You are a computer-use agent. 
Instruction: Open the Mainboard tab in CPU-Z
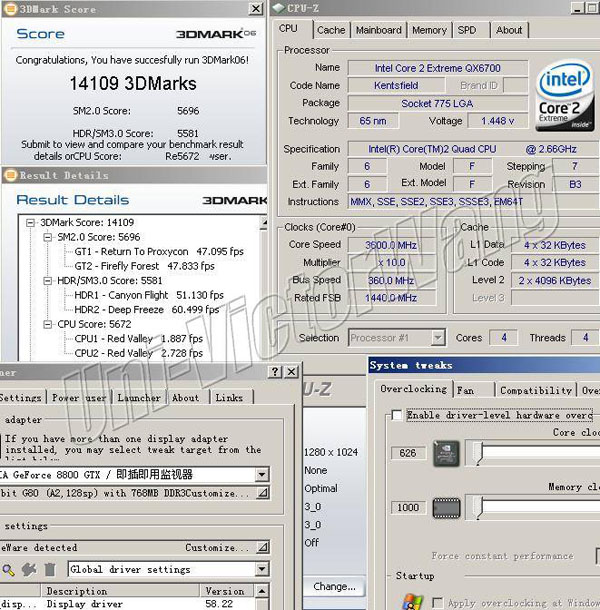[x=379, y=30]
